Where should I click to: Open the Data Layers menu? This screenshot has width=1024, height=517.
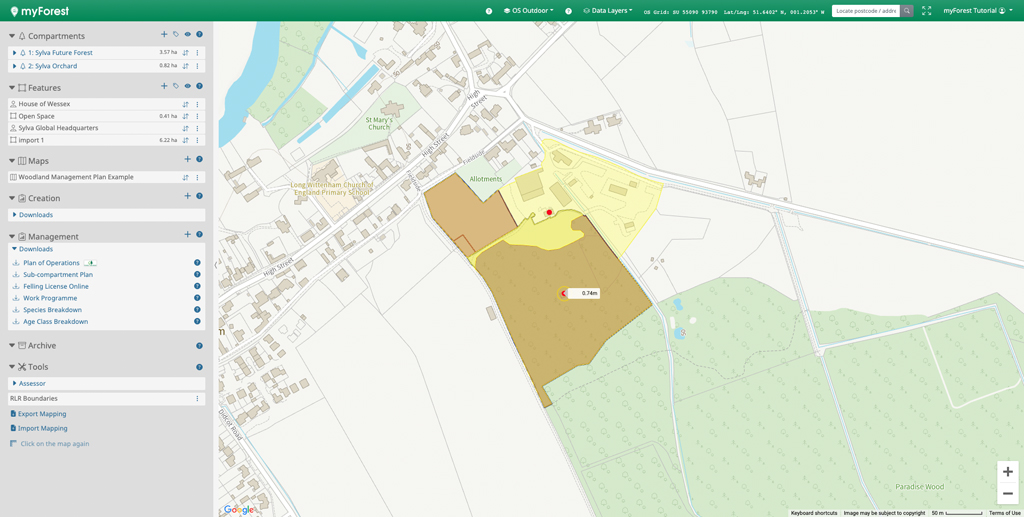pyautogui.click(x=609, y=11)
